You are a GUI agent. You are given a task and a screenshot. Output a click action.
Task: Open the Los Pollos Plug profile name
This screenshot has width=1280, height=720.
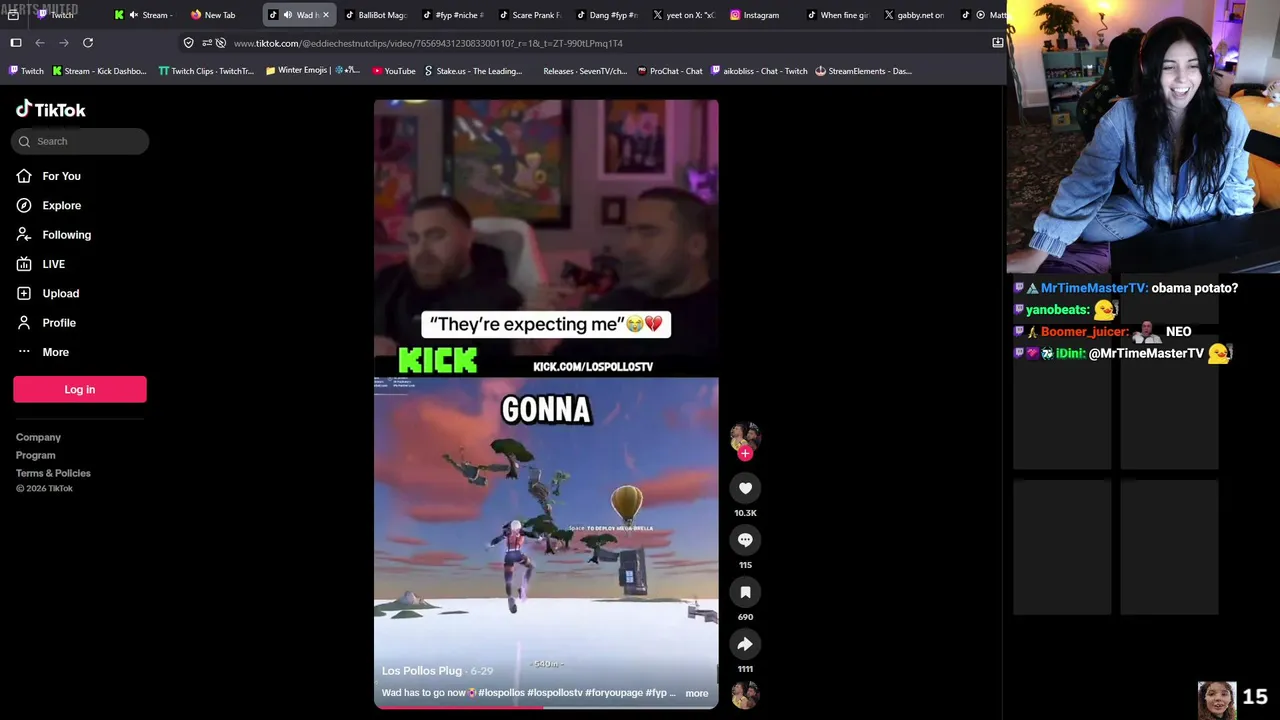(422, 671)
